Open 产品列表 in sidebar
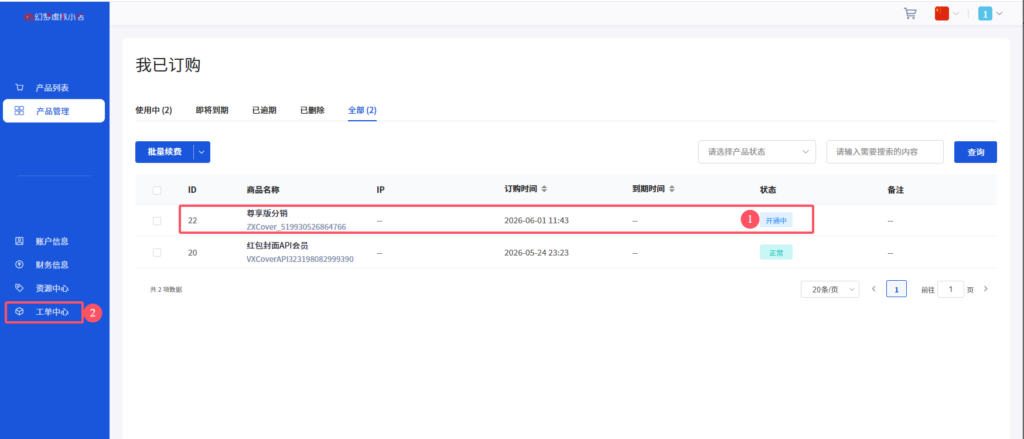The height and width of the screenshot is (439, 1024). (54, 88)
